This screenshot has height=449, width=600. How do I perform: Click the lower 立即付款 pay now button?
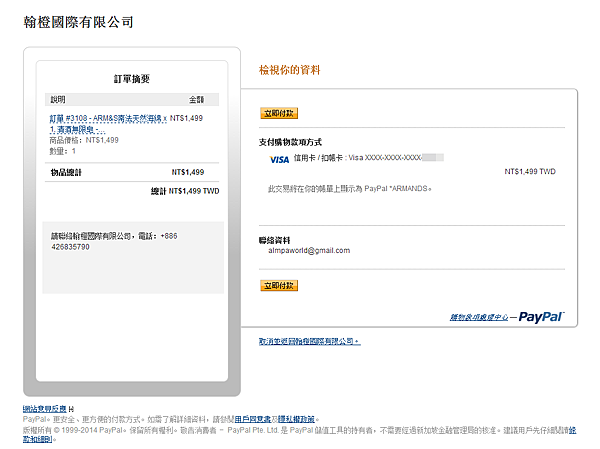pos(279,286)
